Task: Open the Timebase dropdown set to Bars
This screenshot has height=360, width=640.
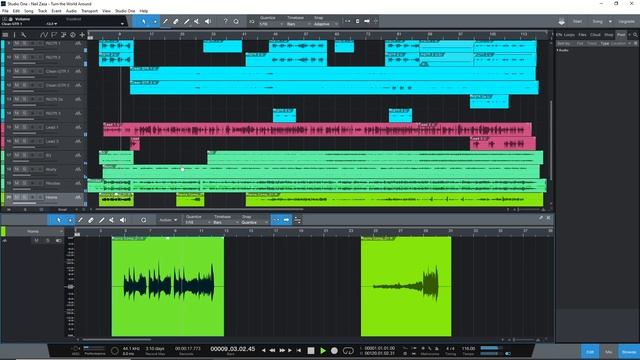Action: click(x=298, y=24)
